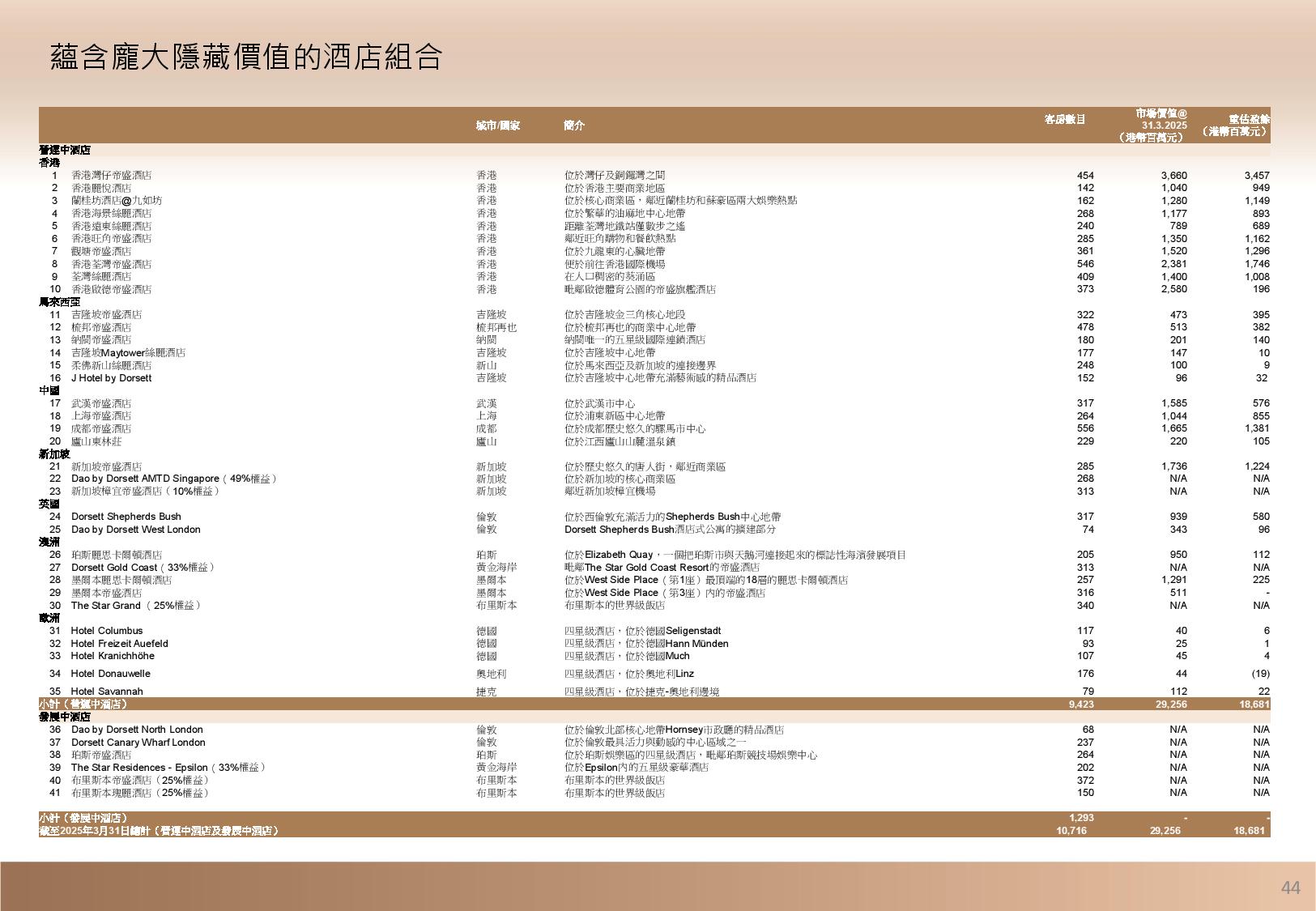Select Dorsett Canary Wharf London entry

pos(138,743)
